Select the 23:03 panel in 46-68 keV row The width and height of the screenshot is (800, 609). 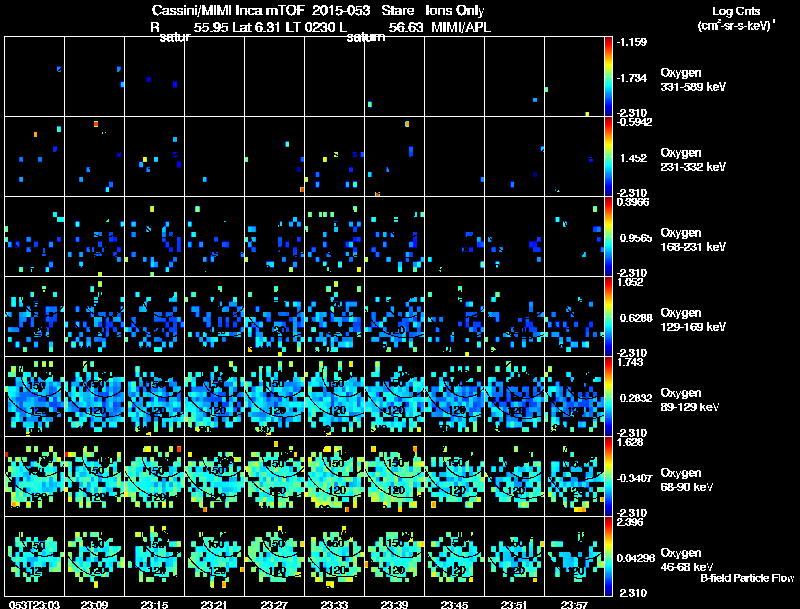tap(35, 556)
